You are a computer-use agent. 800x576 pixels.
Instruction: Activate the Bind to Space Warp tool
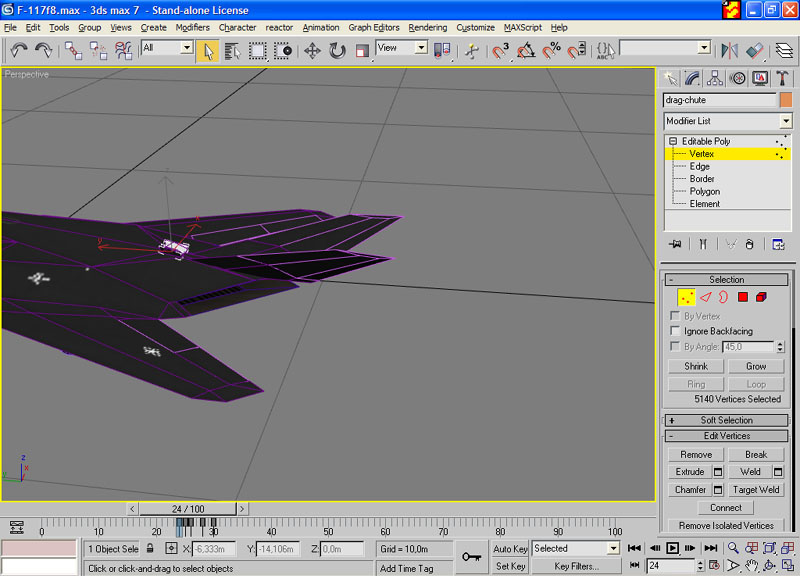pyautogui.click(x=123, y=51)
